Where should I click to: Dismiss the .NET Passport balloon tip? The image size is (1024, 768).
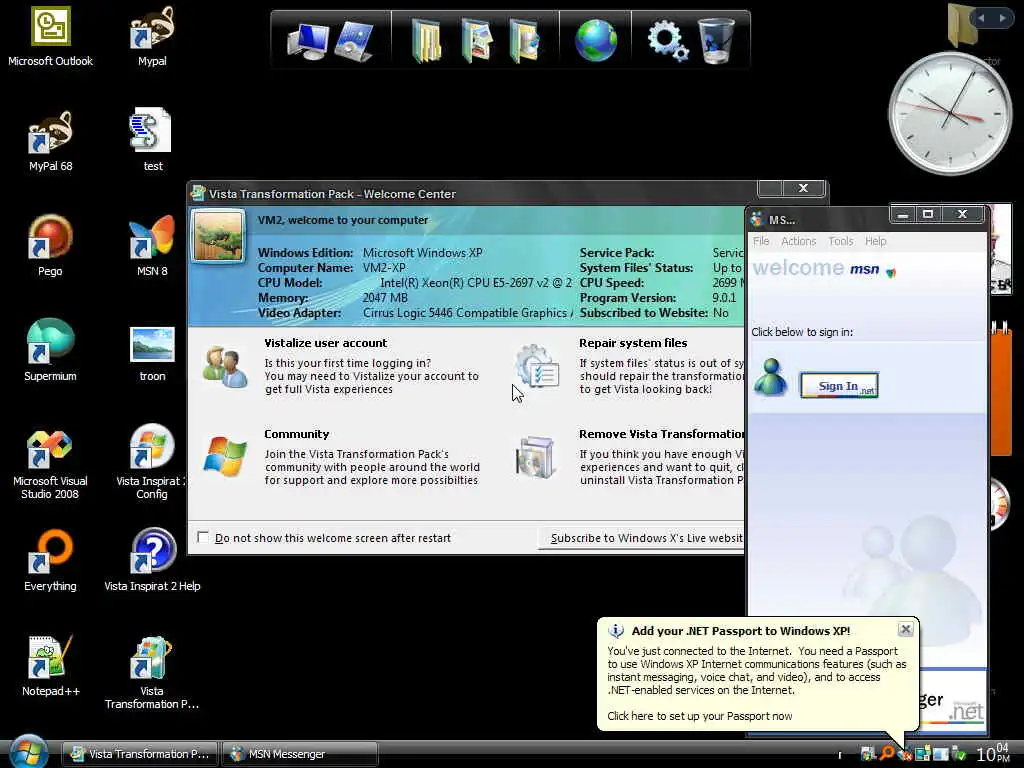(905, 629)
